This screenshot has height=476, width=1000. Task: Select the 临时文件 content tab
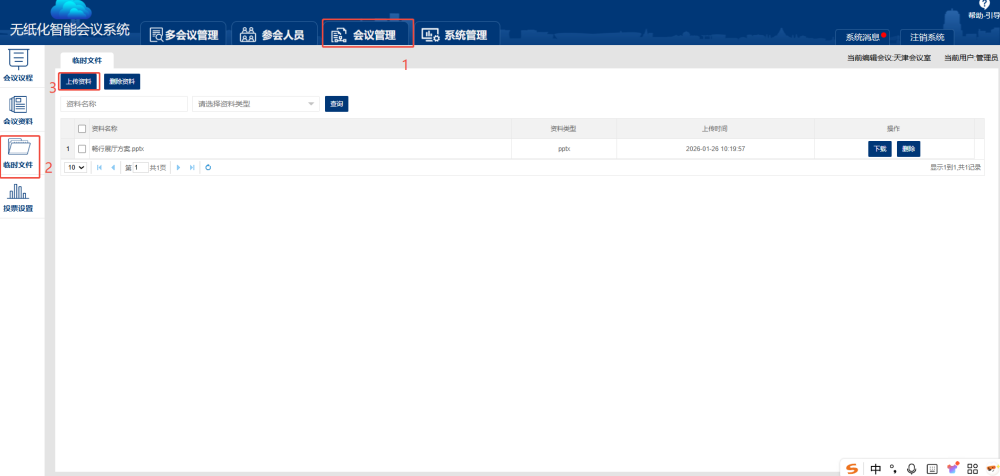(x=87, y=60)
